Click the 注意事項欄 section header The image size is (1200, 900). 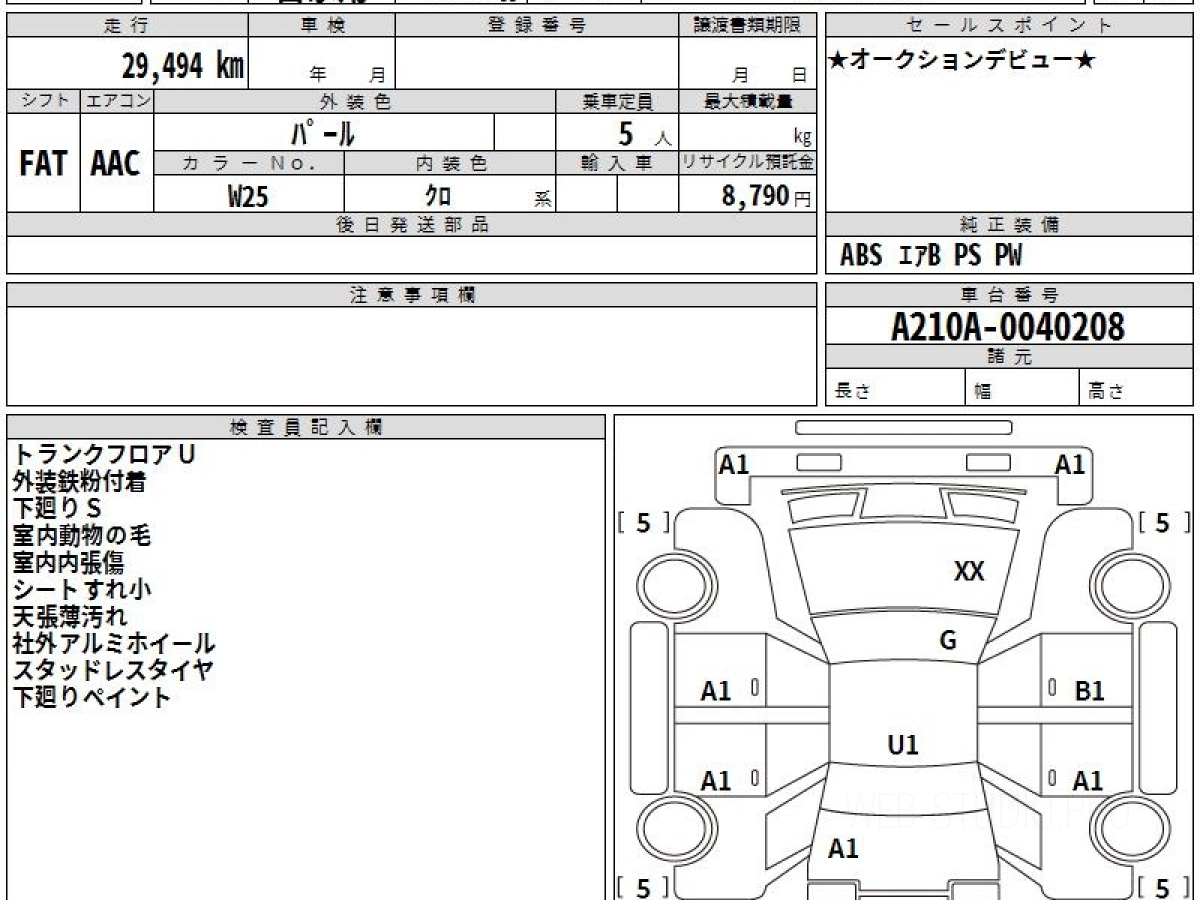412,295
